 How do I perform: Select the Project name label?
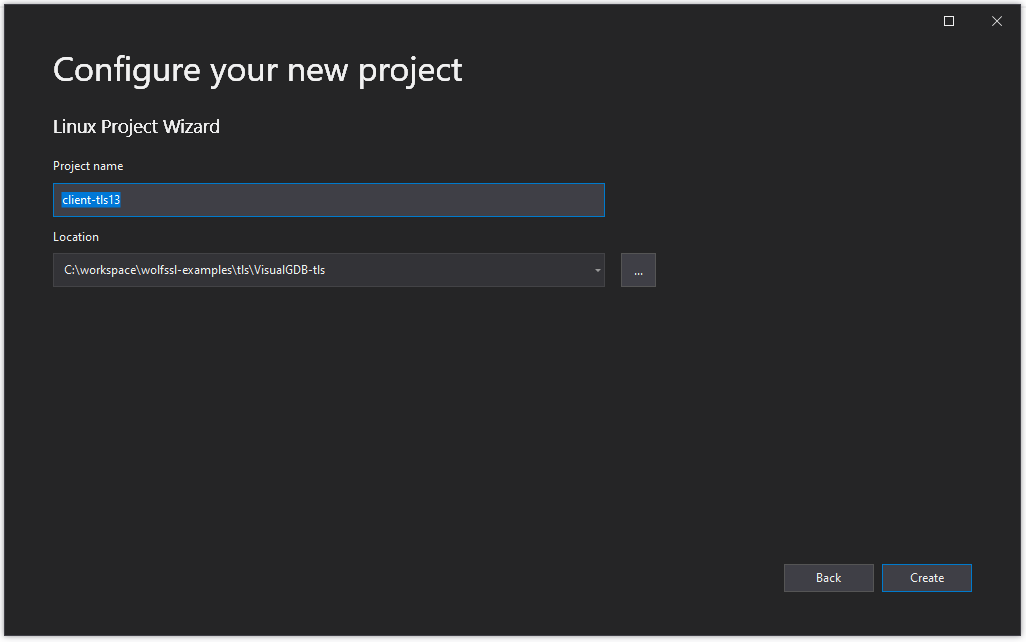tap(88, 166)
